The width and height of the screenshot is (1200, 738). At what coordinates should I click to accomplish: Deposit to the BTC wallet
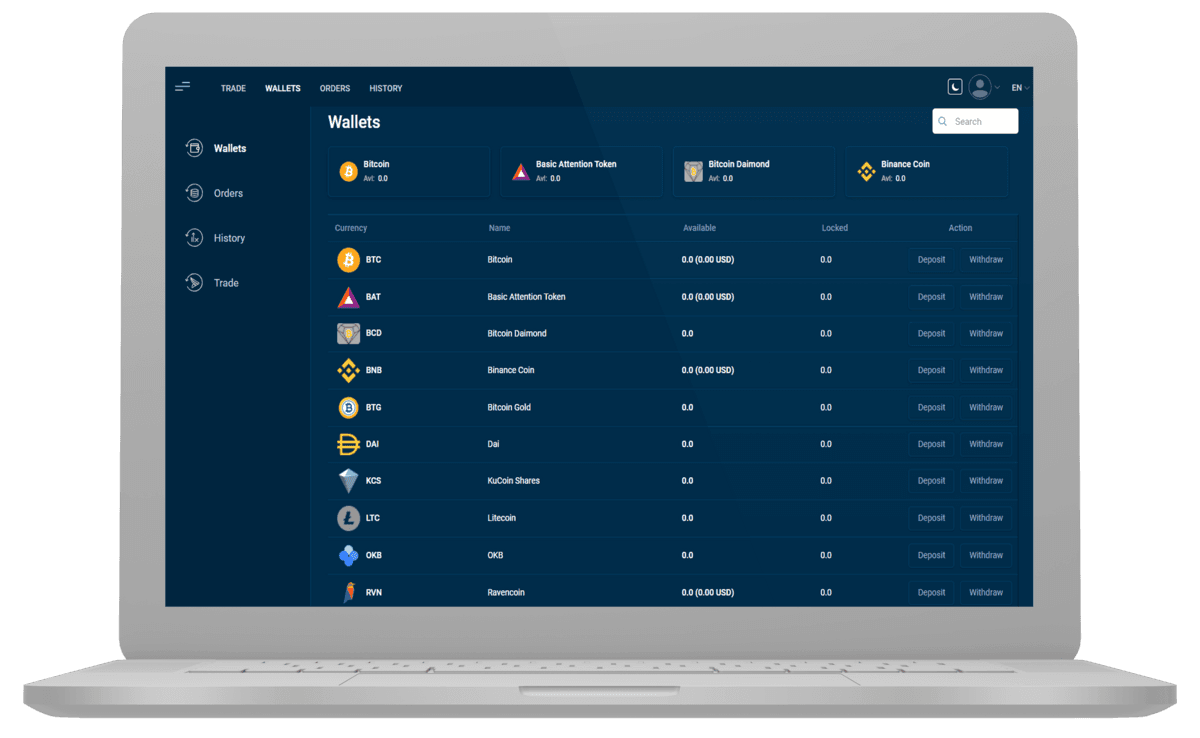pyautogui.click(x=931, y=260)
